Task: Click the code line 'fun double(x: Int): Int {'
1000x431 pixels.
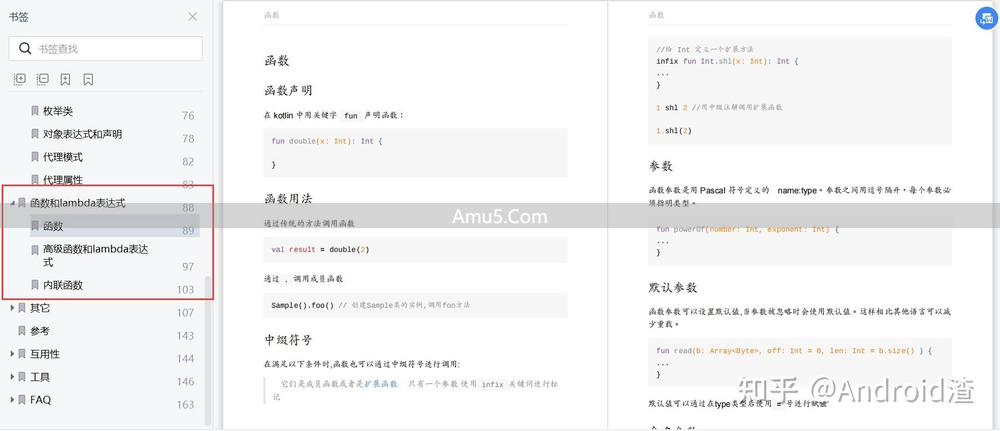Action: [x=327, y=141]
